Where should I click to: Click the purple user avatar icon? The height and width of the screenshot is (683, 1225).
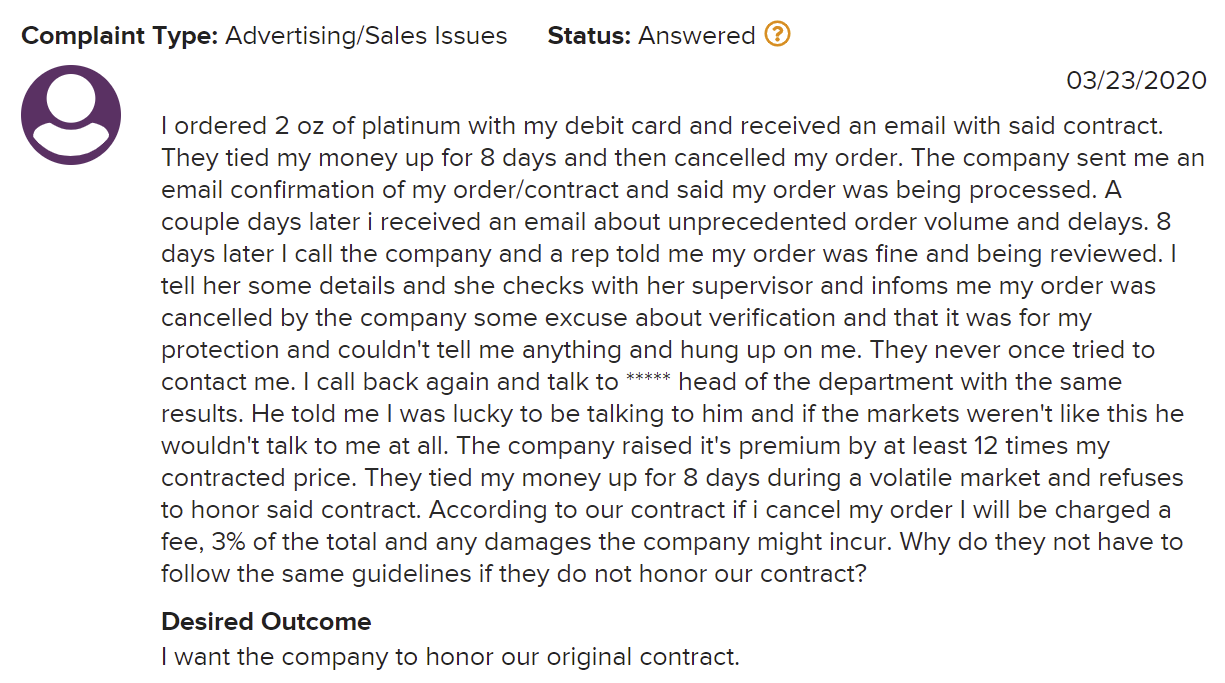tap(71, 115)
